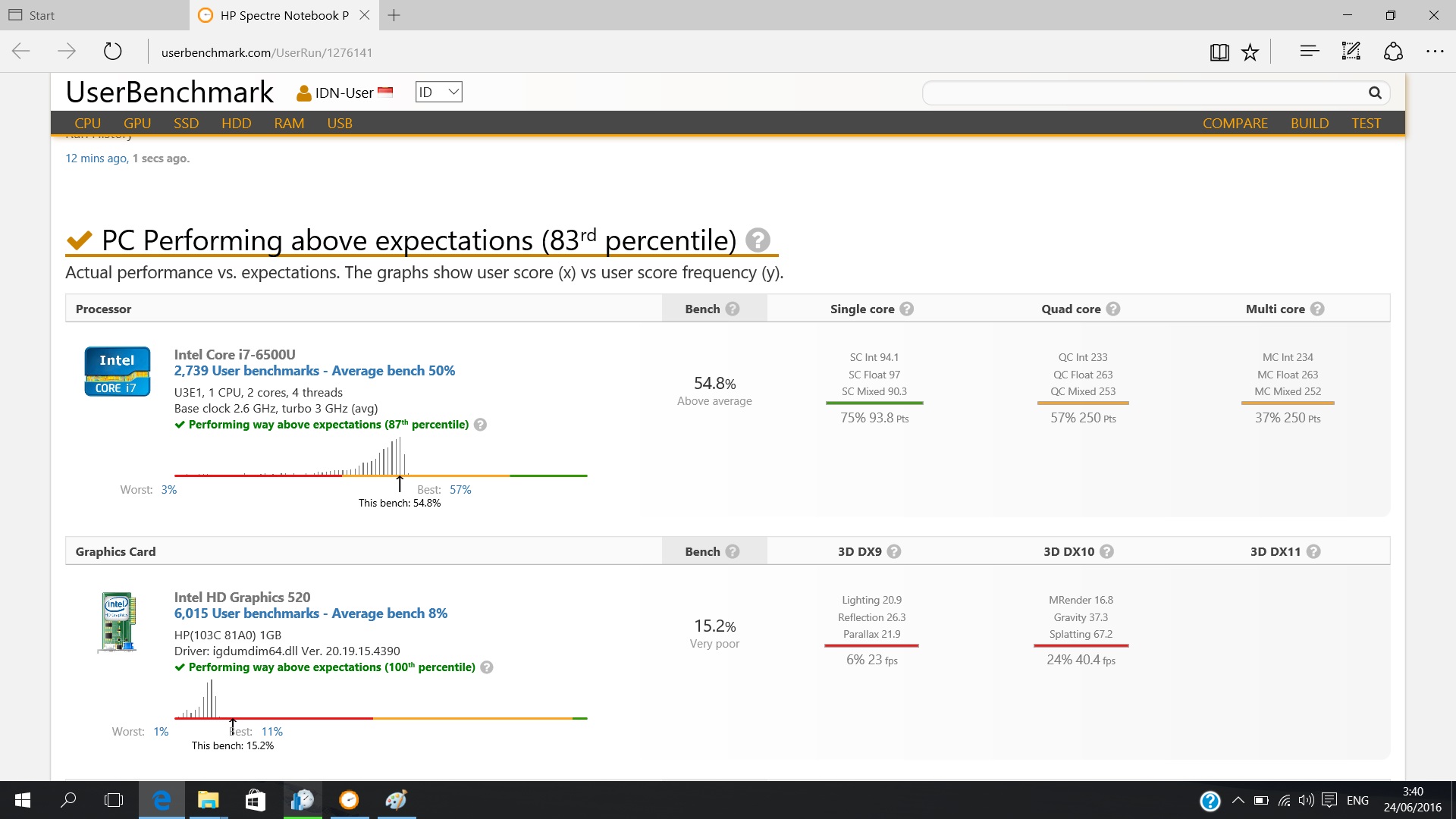Open Edge More actions ellipsis menu
This screenshot has width=1456, height=819.
click(1435, 52)
